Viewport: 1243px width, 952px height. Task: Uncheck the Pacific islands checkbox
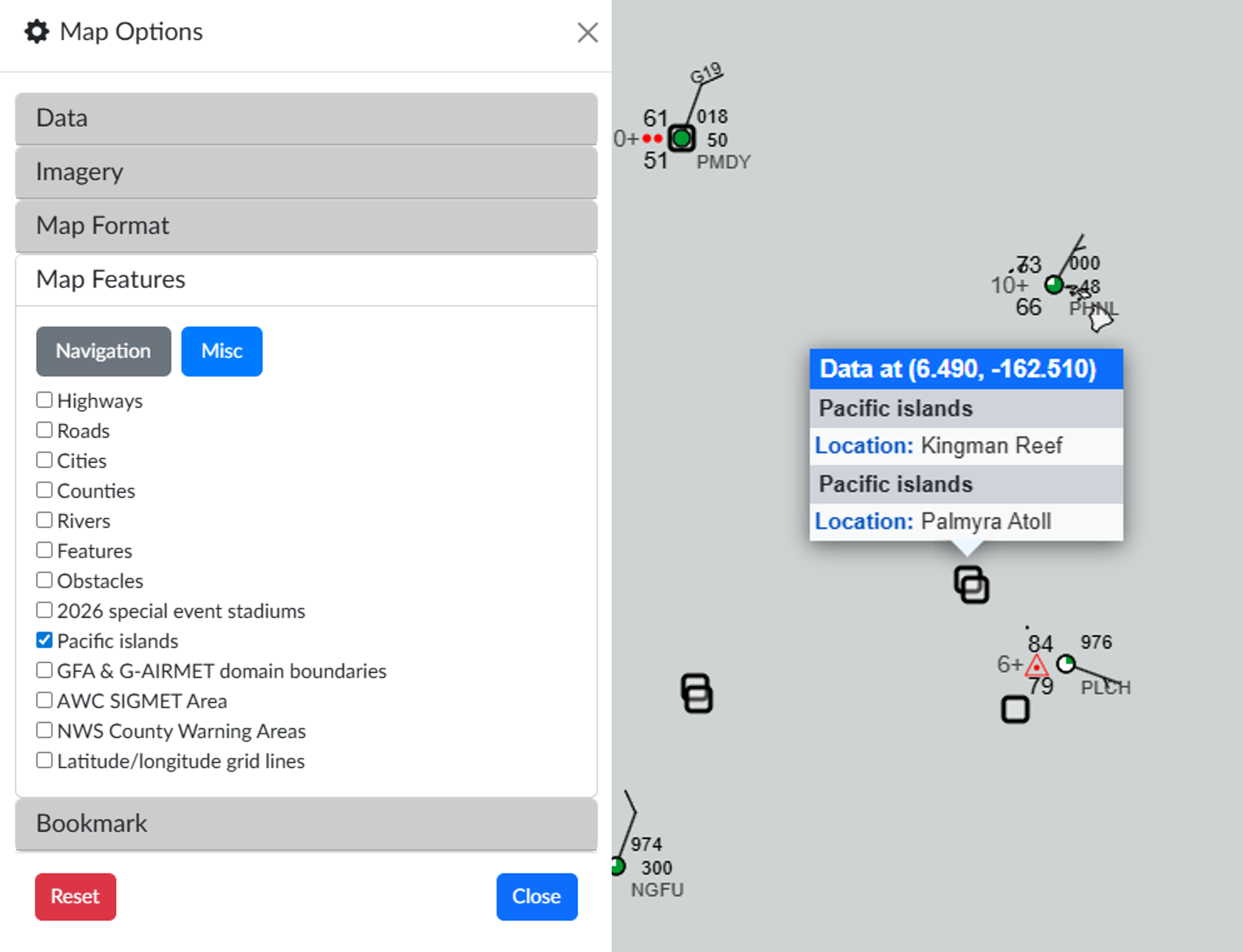[x=44, y=640]
